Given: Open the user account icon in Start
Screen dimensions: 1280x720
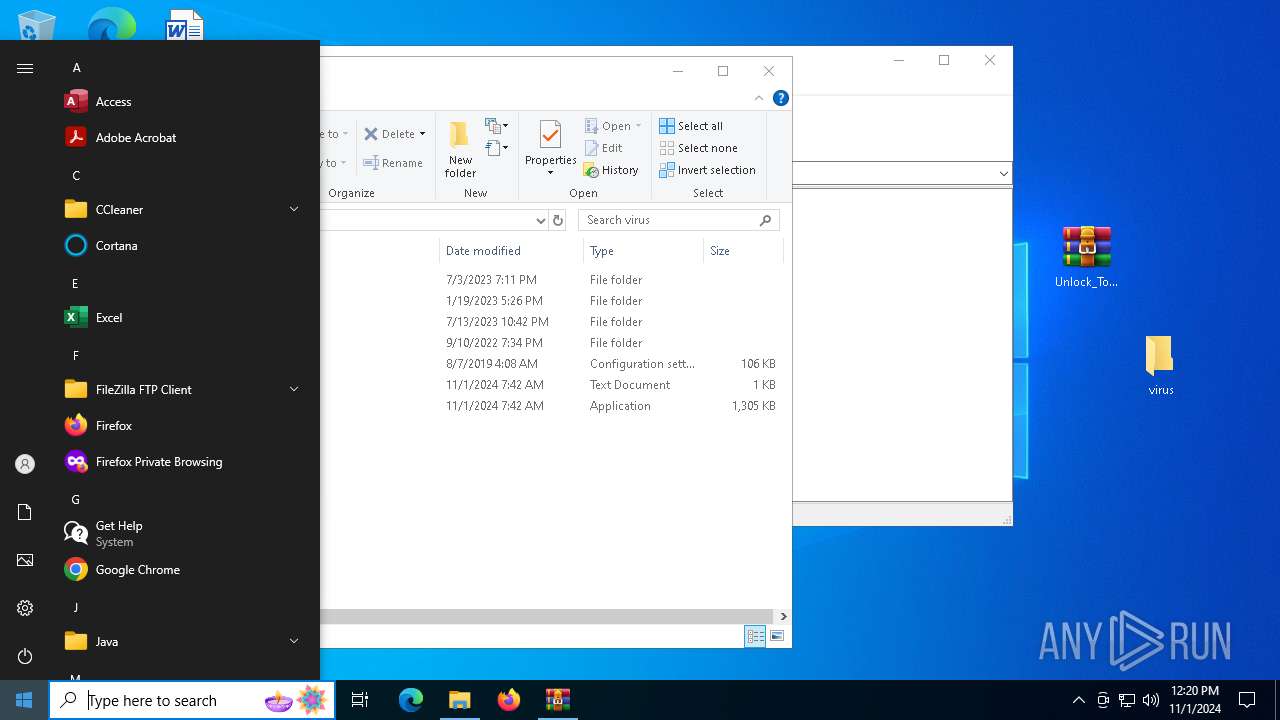Looking at the screenshot, I should 25,464.
